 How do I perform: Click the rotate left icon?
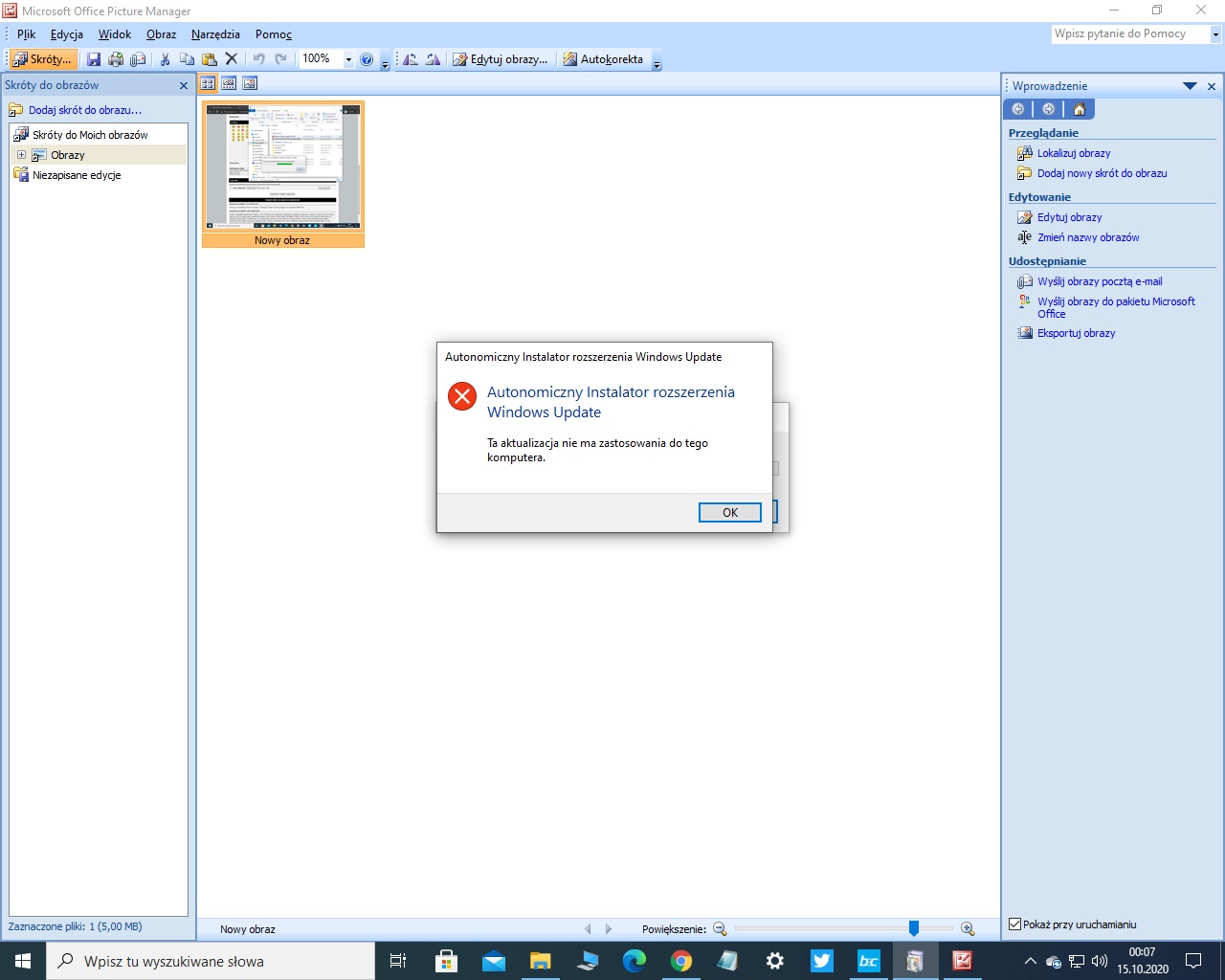411,59
